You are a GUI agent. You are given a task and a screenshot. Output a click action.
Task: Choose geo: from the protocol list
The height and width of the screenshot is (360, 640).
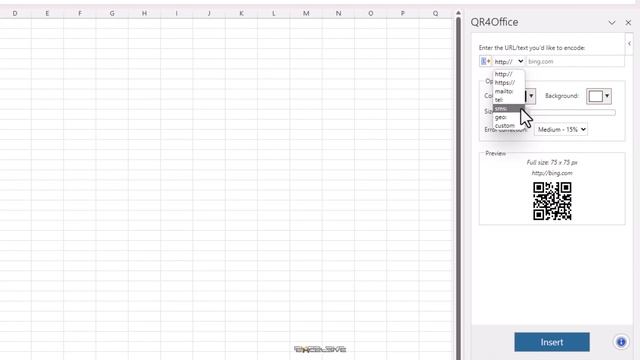pos(509,117)
